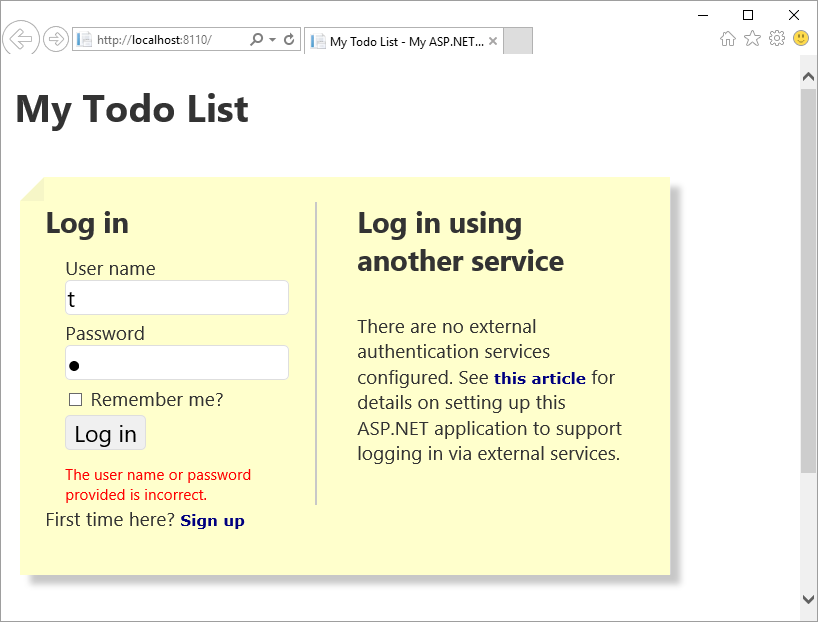The width and height of the screenshot is (818, 622).
Task: Click into the Password field
Action: coord(177,363)
